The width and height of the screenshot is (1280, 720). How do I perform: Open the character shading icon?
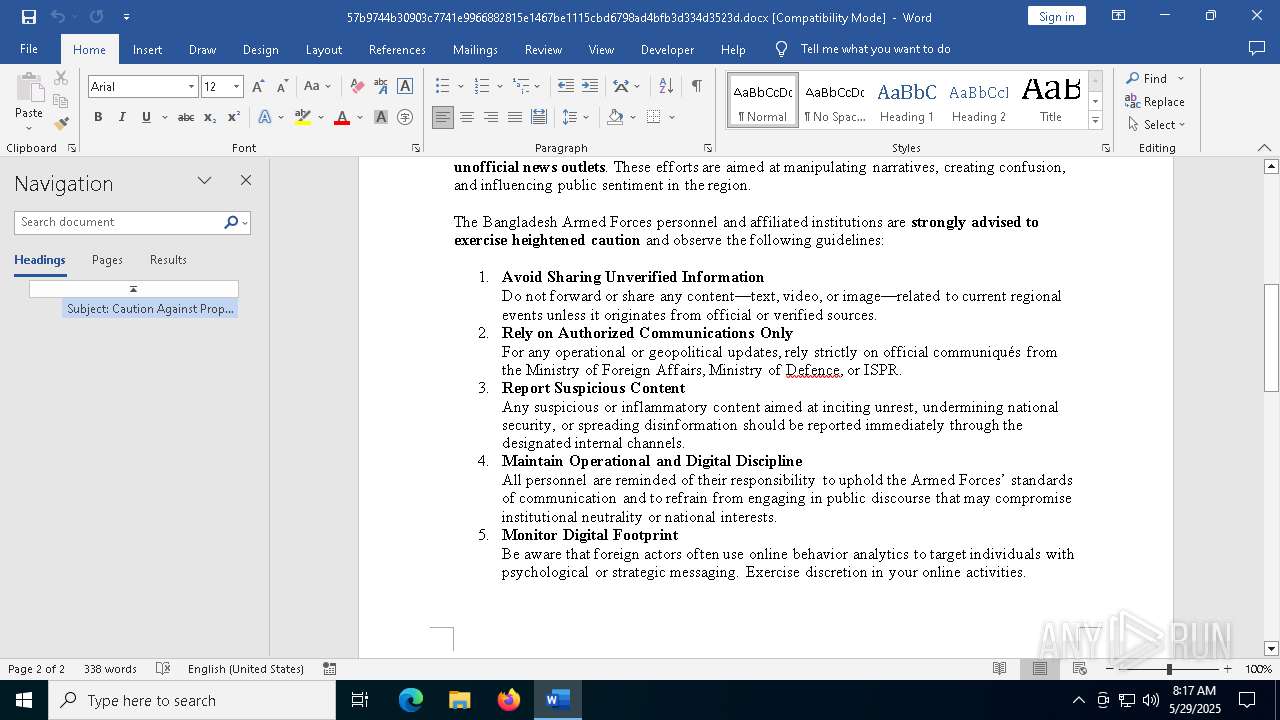[x=381, y=117]
